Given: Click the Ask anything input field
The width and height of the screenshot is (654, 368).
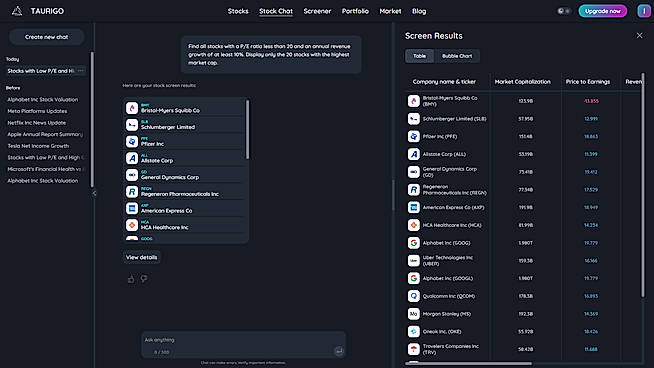Looking at the screenshot, I should pos(243,345).
